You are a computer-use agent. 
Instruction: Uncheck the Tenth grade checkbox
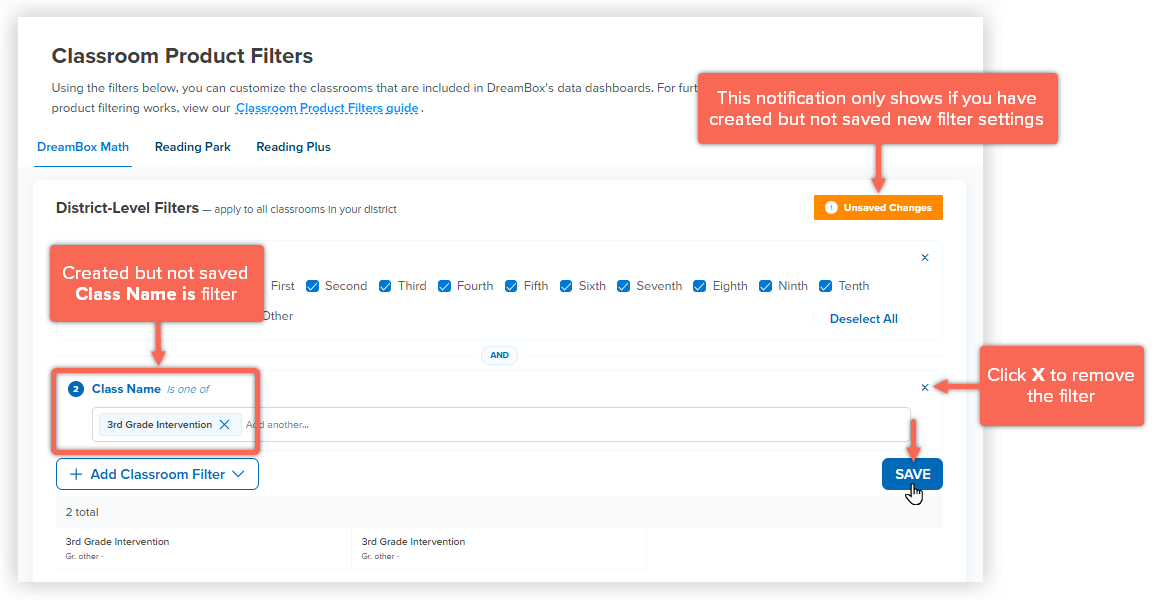pyautogui.click(x=826, y=286)
